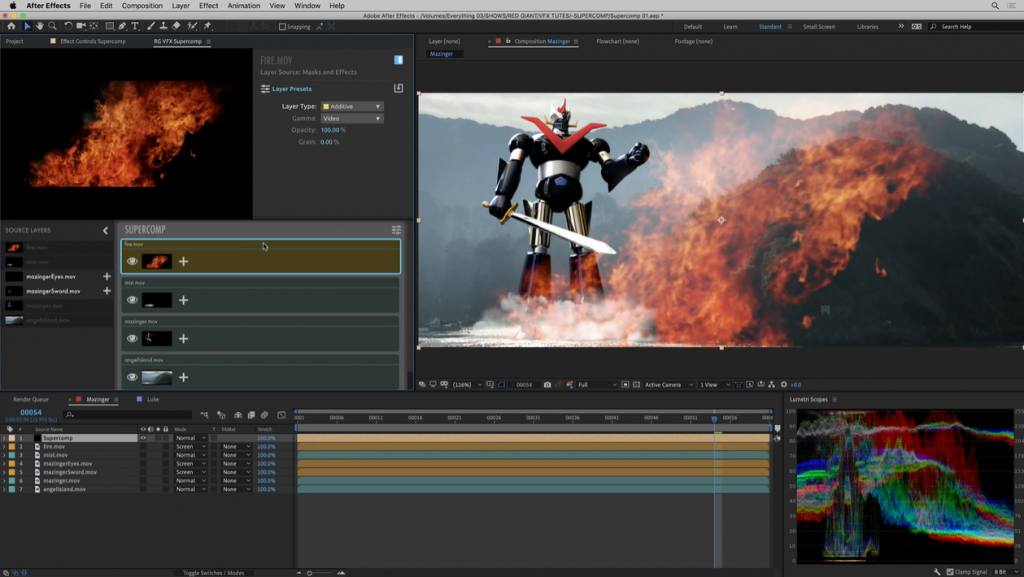Toggle the region of interest button

click(625, 384)
